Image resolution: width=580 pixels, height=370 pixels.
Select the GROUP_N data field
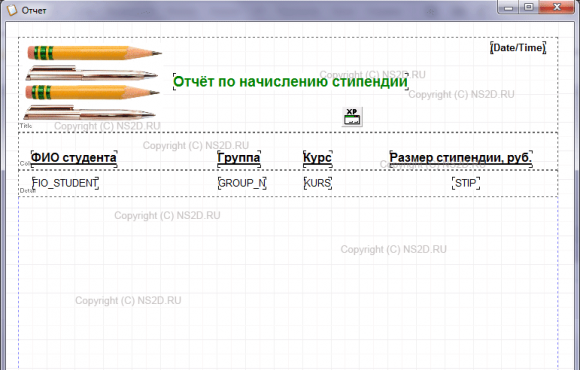click(242, 183)
